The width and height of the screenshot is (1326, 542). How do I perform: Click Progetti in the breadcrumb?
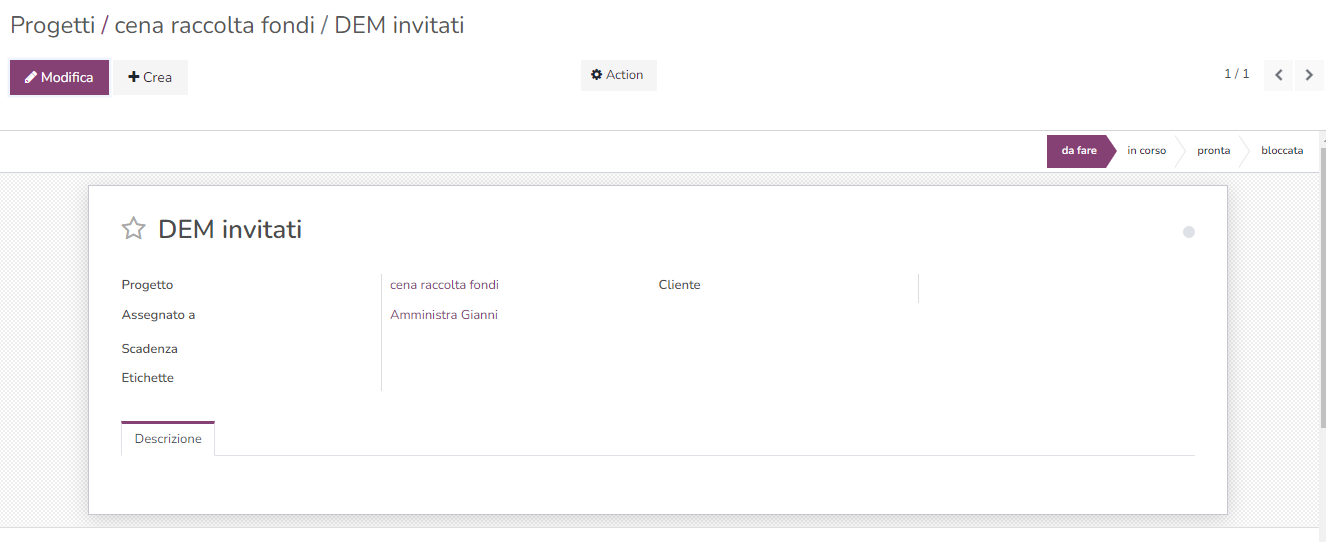click(x=52, y=25)
